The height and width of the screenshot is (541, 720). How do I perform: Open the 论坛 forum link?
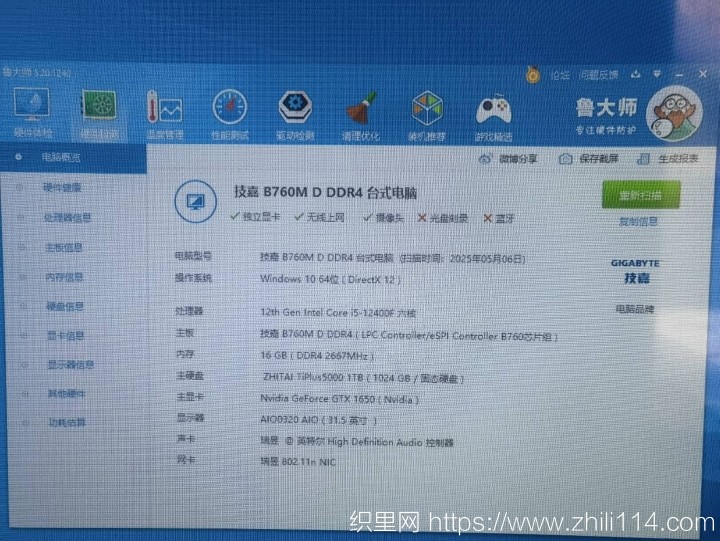coord(560,75)
